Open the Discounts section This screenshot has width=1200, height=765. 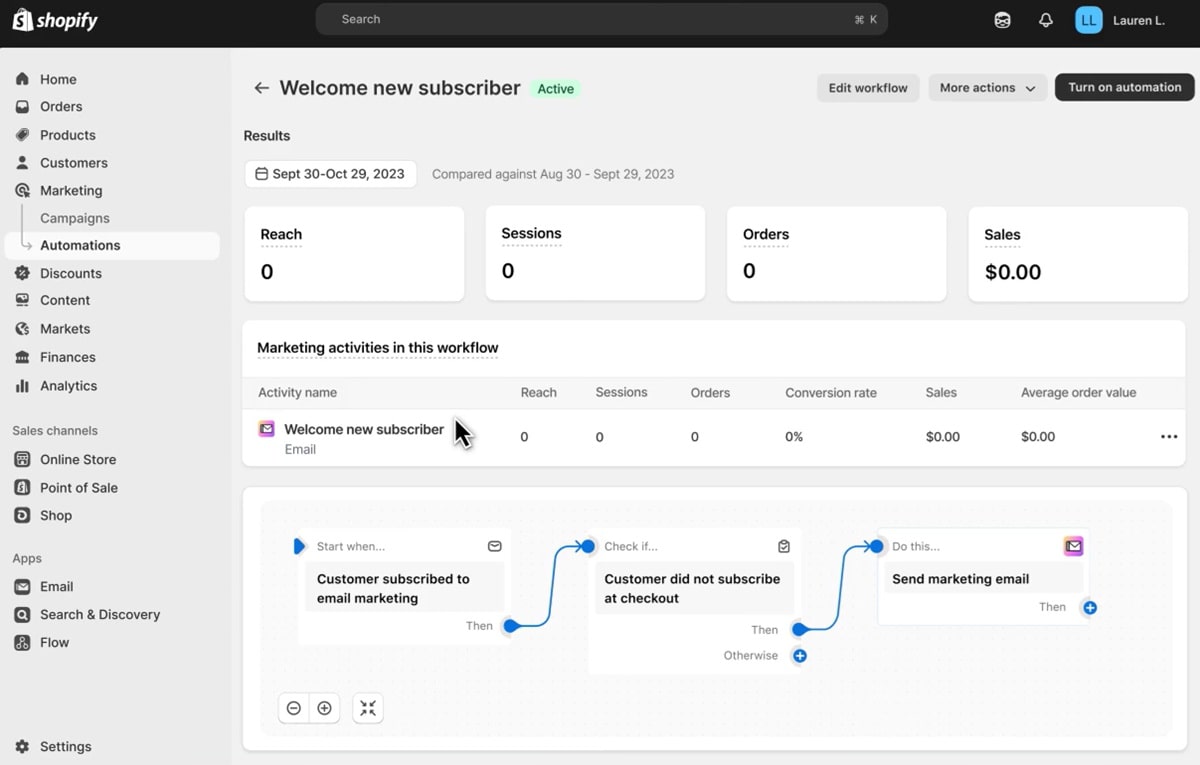[x=71, y=273]
